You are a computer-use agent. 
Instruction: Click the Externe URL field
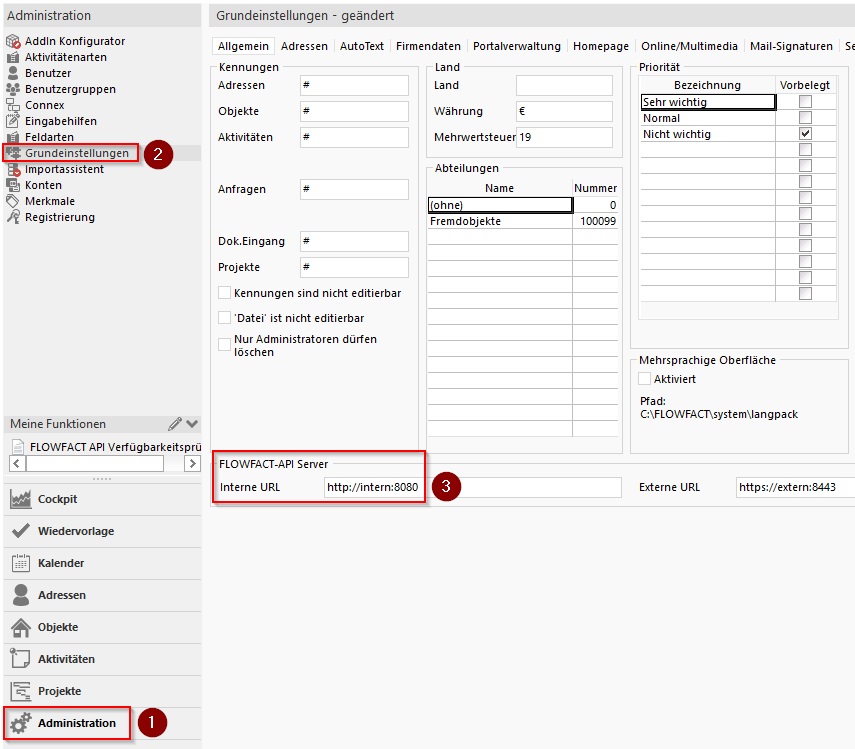click(795, 487)
